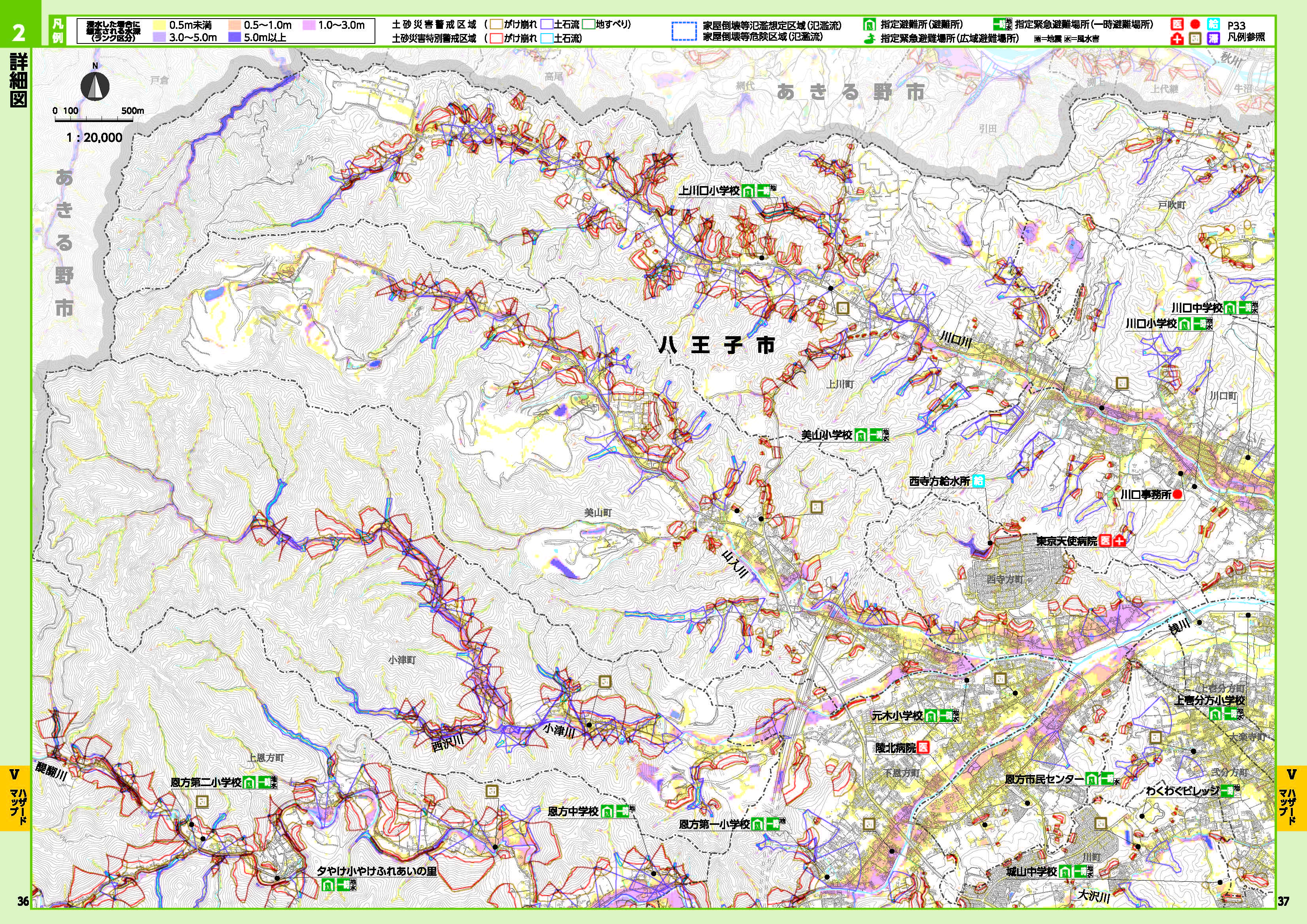Click the left-edge ハザードマップ side tab
The height and width of the screenshot is (924, 1307).
[15, 797]
